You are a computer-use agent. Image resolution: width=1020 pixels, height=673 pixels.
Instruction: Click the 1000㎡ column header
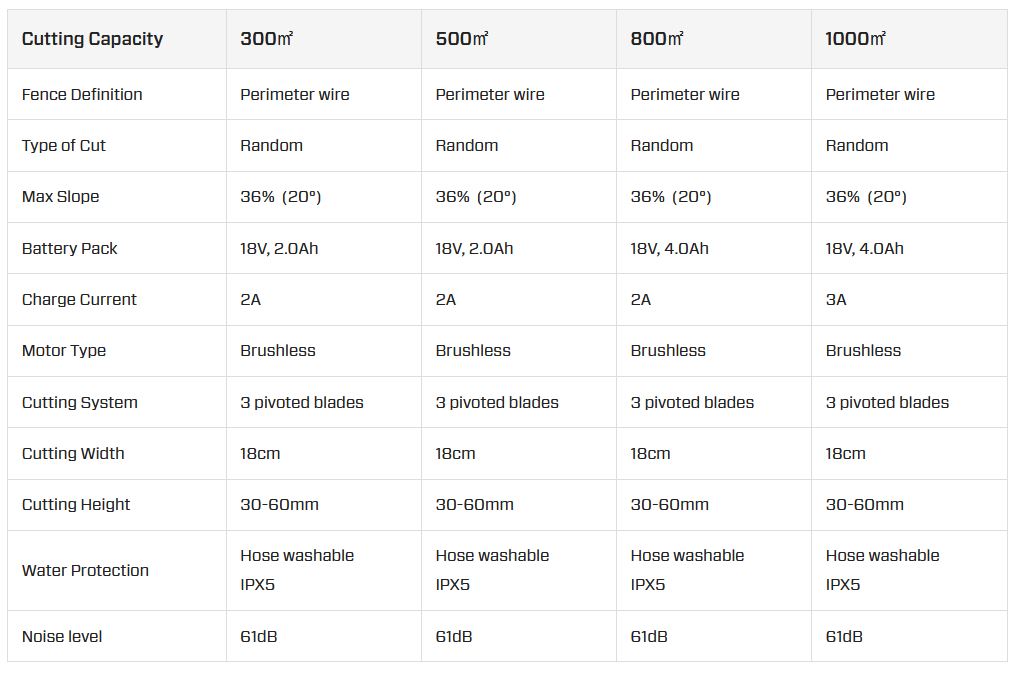[x=856, y=39]
